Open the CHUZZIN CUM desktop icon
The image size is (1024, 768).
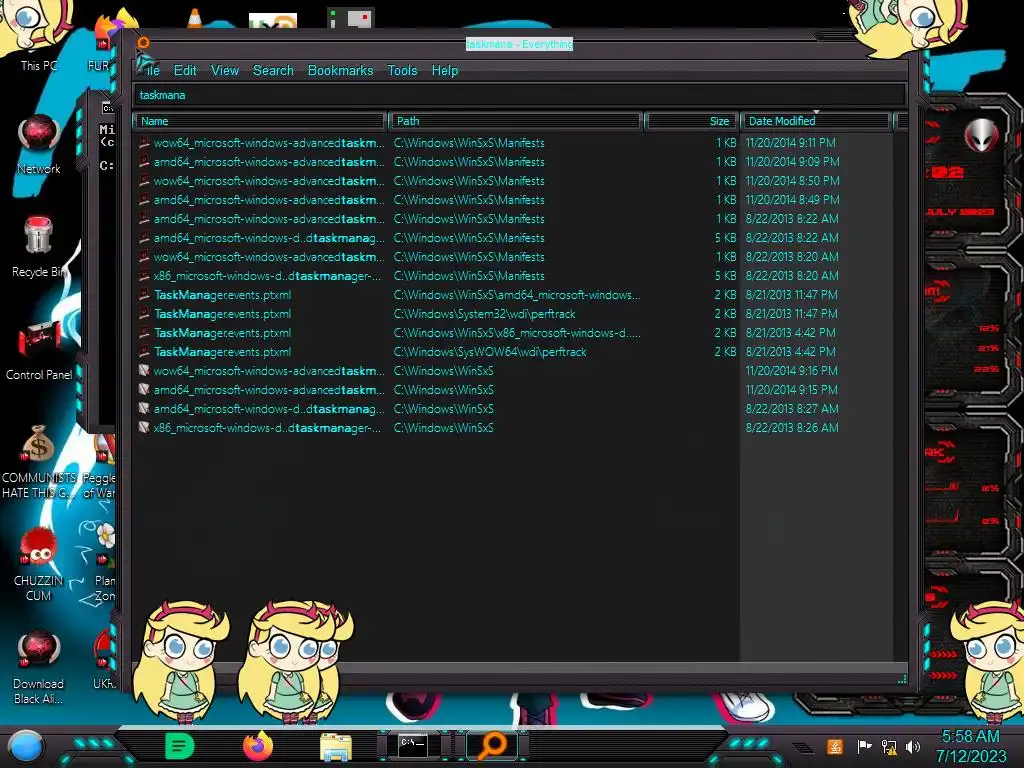point(39,564)
